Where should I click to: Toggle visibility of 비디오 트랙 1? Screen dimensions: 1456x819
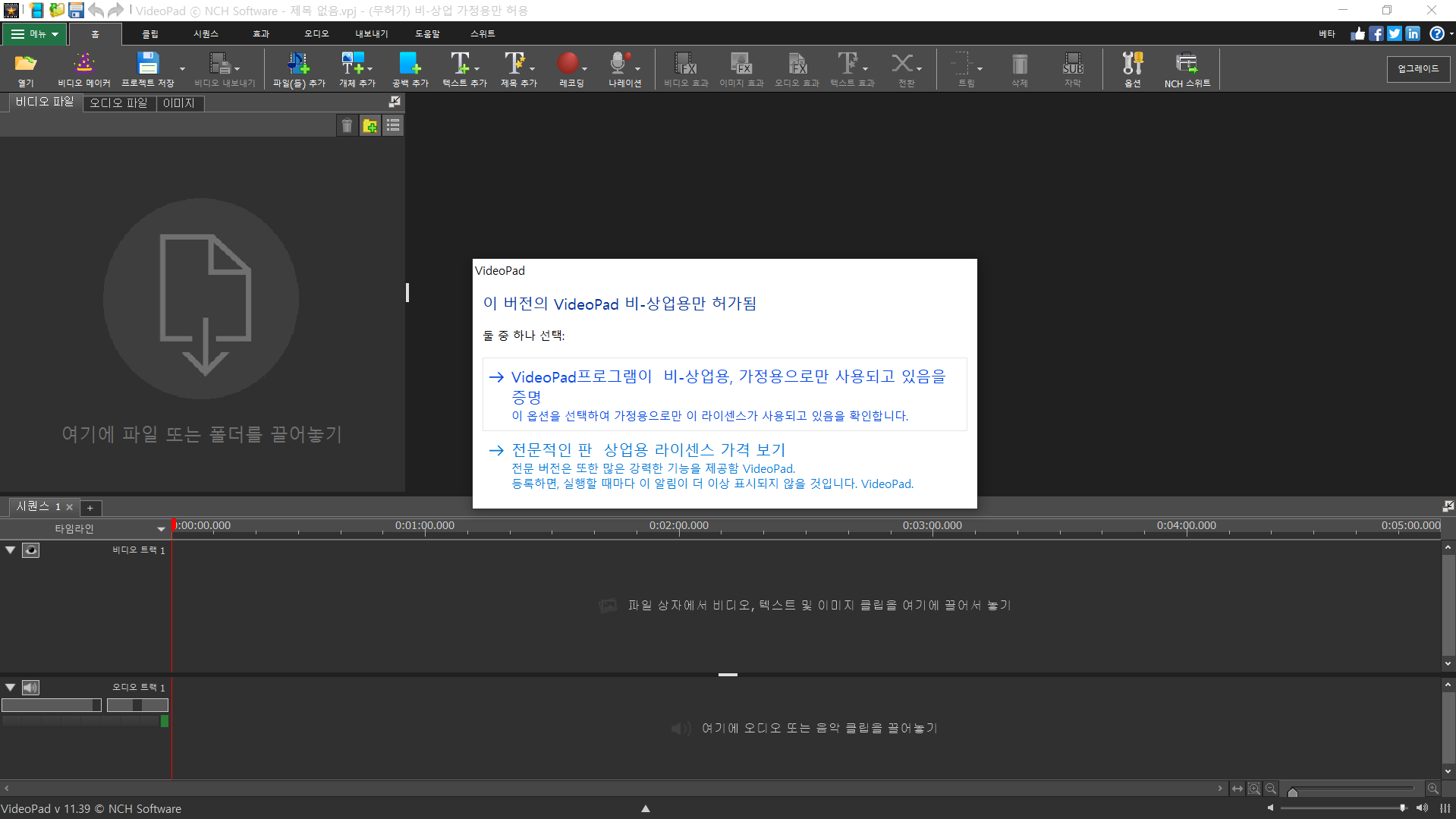pyautogui.click(x=30, y=550)
